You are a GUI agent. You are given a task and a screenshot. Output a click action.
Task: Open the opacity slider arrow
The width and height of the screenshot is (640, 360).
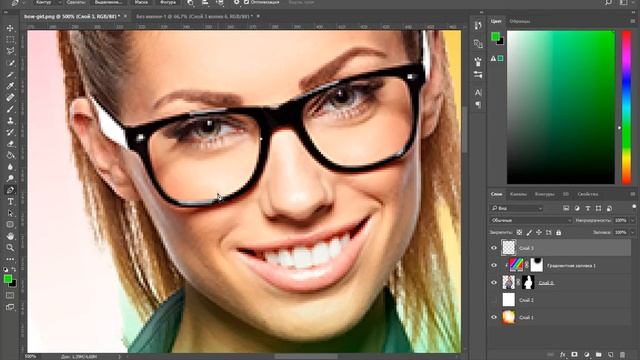click(633, 220)
